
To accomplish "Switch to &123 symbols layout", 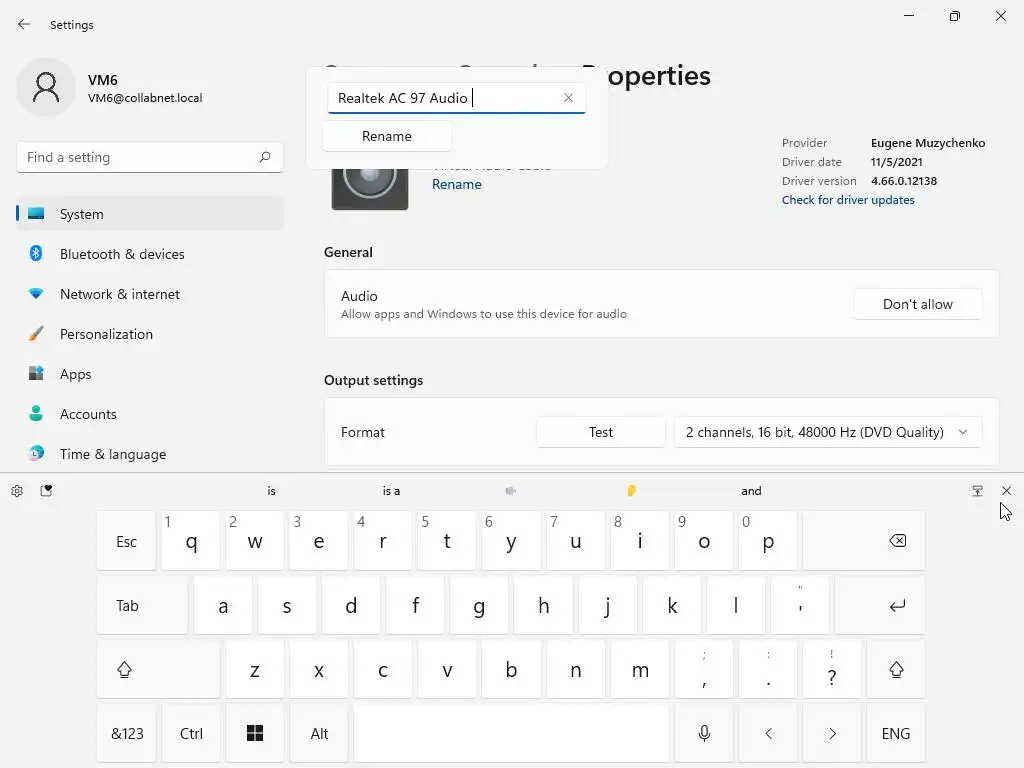I will 126,733.
